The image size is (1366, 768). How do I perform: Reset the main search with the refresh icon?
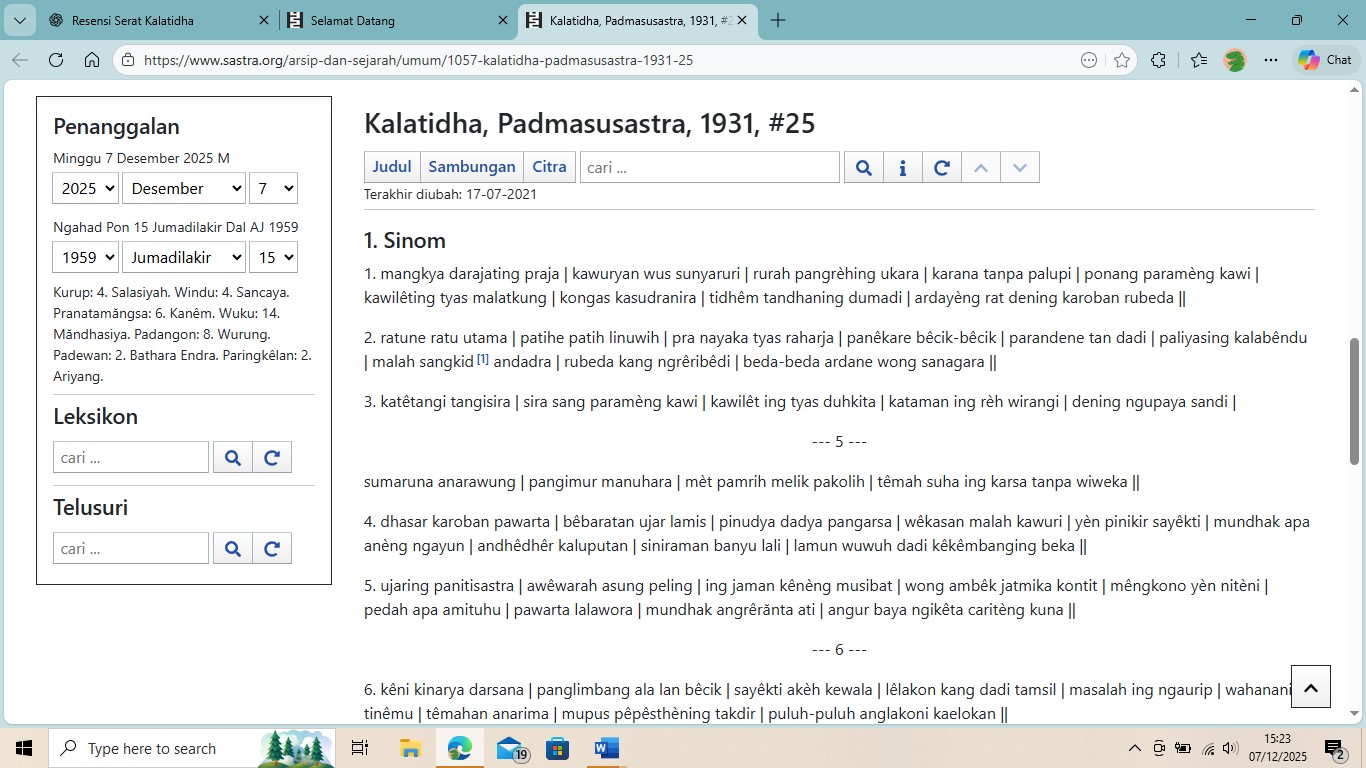coord(941,167)
